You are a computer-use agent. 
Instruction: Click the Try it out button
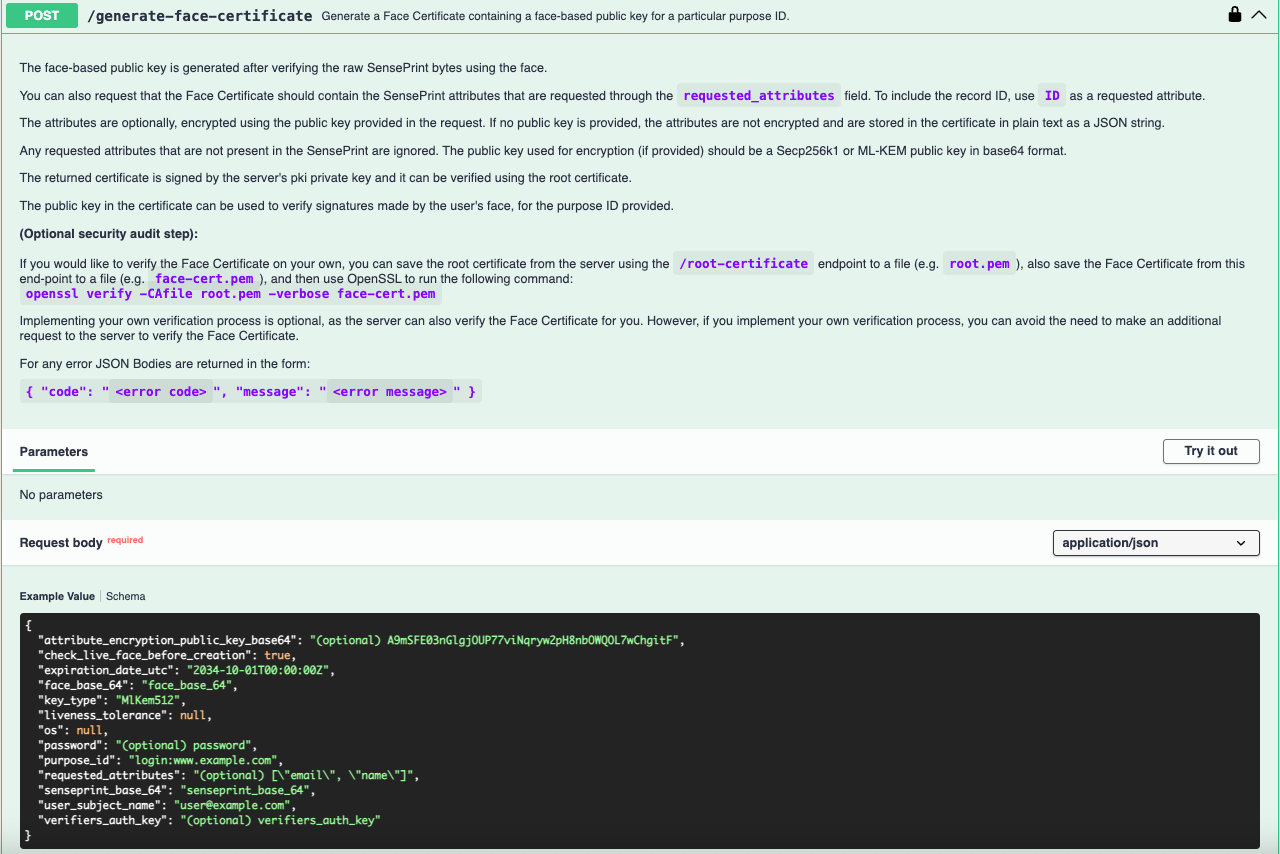[1211, 451]
